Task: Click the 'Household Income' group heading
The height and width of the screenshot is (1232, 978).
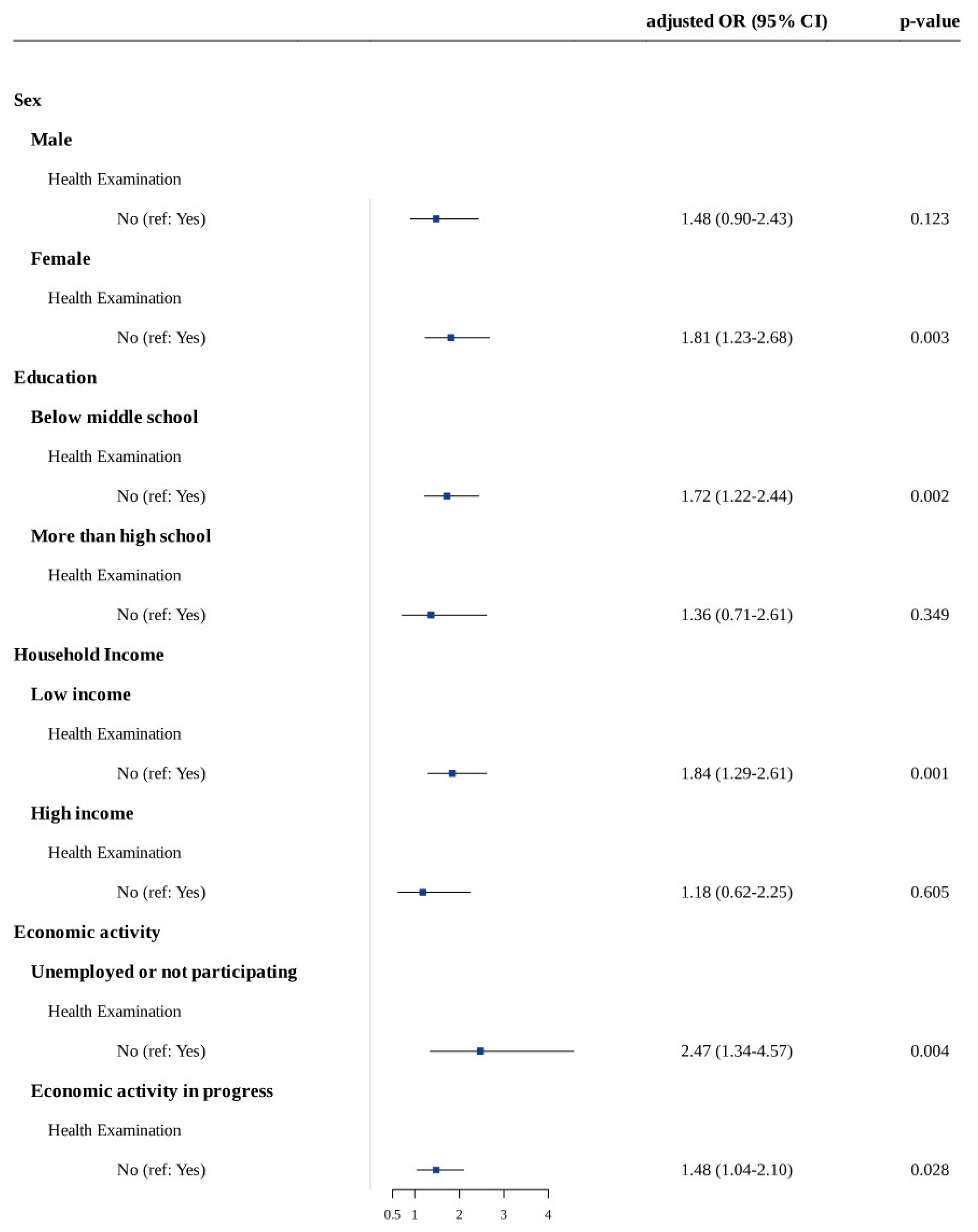Action: [x=88, y=655]
